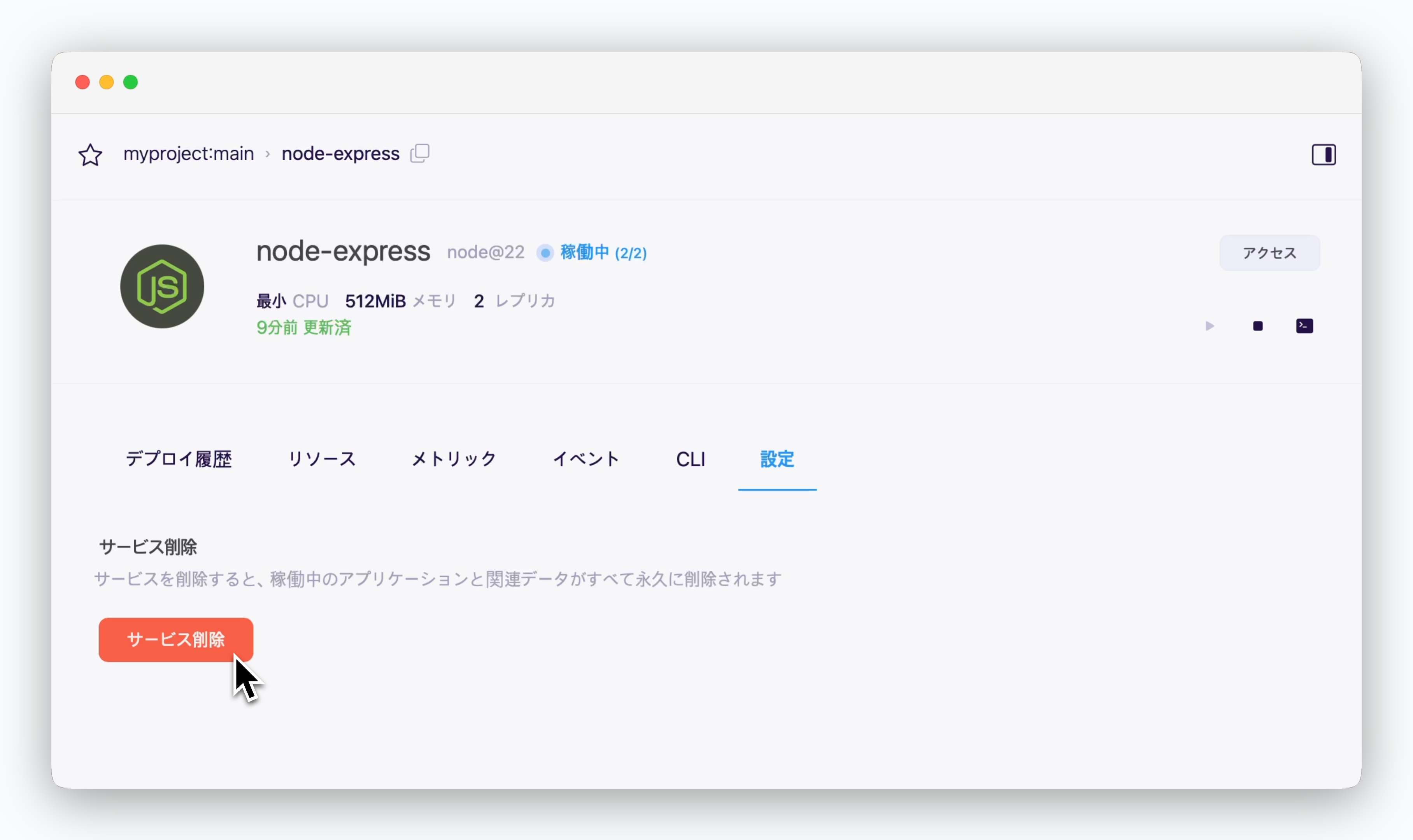Click the 稼働中 (2/2) status text
Image resolution: width=1413 pixels, height=840 pixels.
[603, 252]
